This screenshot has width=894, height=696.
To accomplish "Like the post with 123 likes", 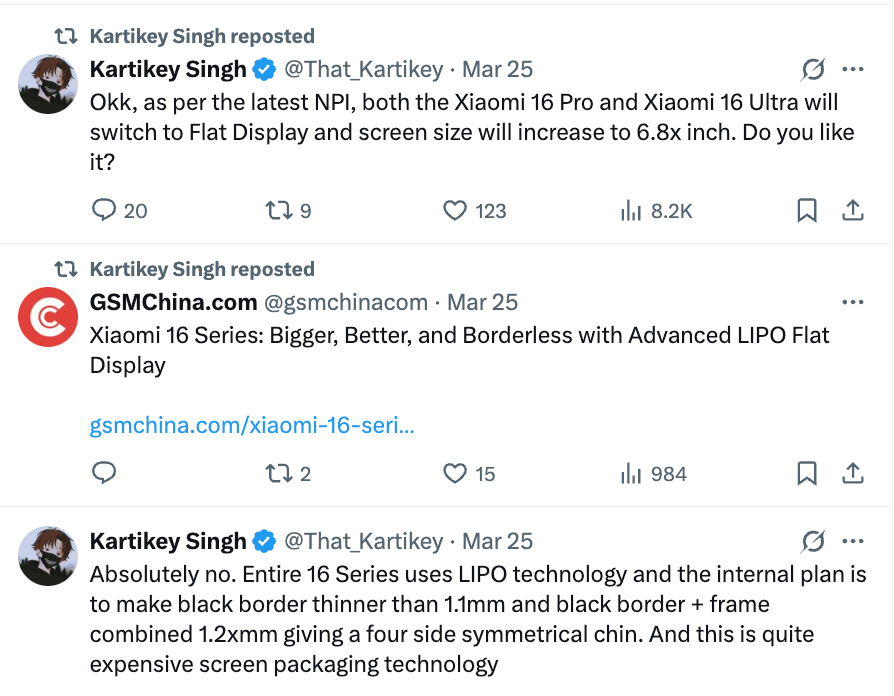I will [x=455, y=211].
